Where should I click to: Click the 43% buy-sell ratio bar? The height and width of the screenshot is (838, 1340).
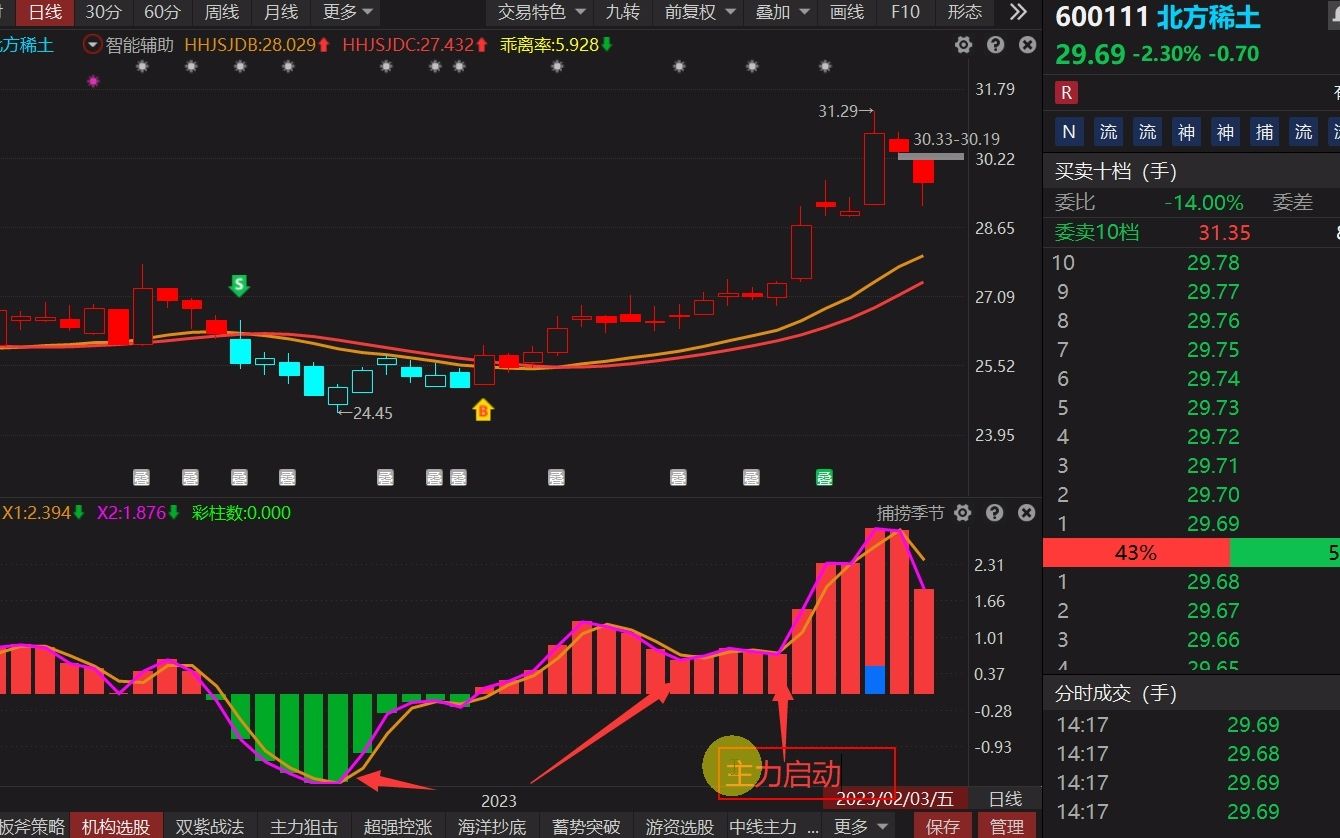point(1136,553)
